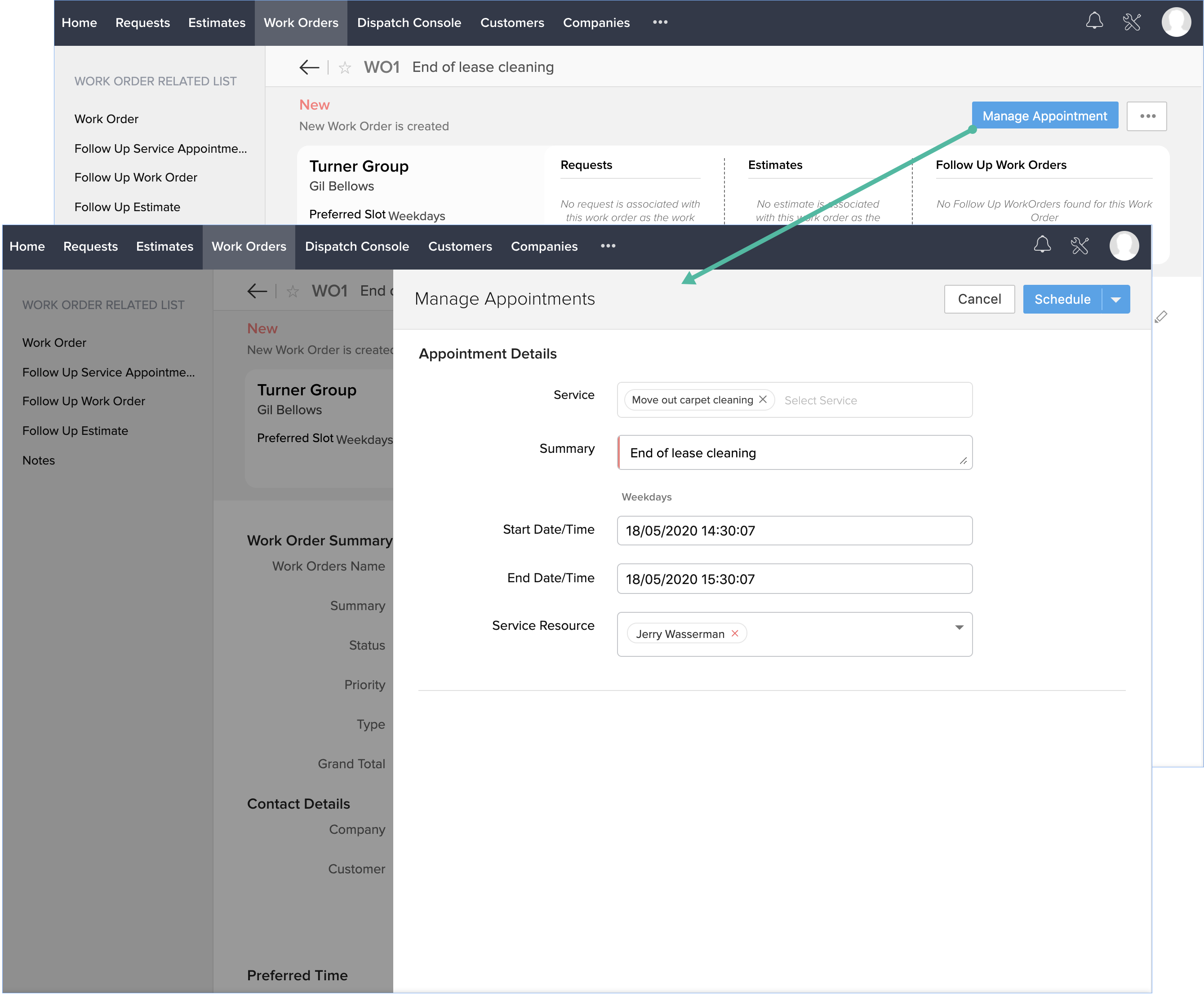Click notification bell in back window header
1204x996 pixels.
1094,22
